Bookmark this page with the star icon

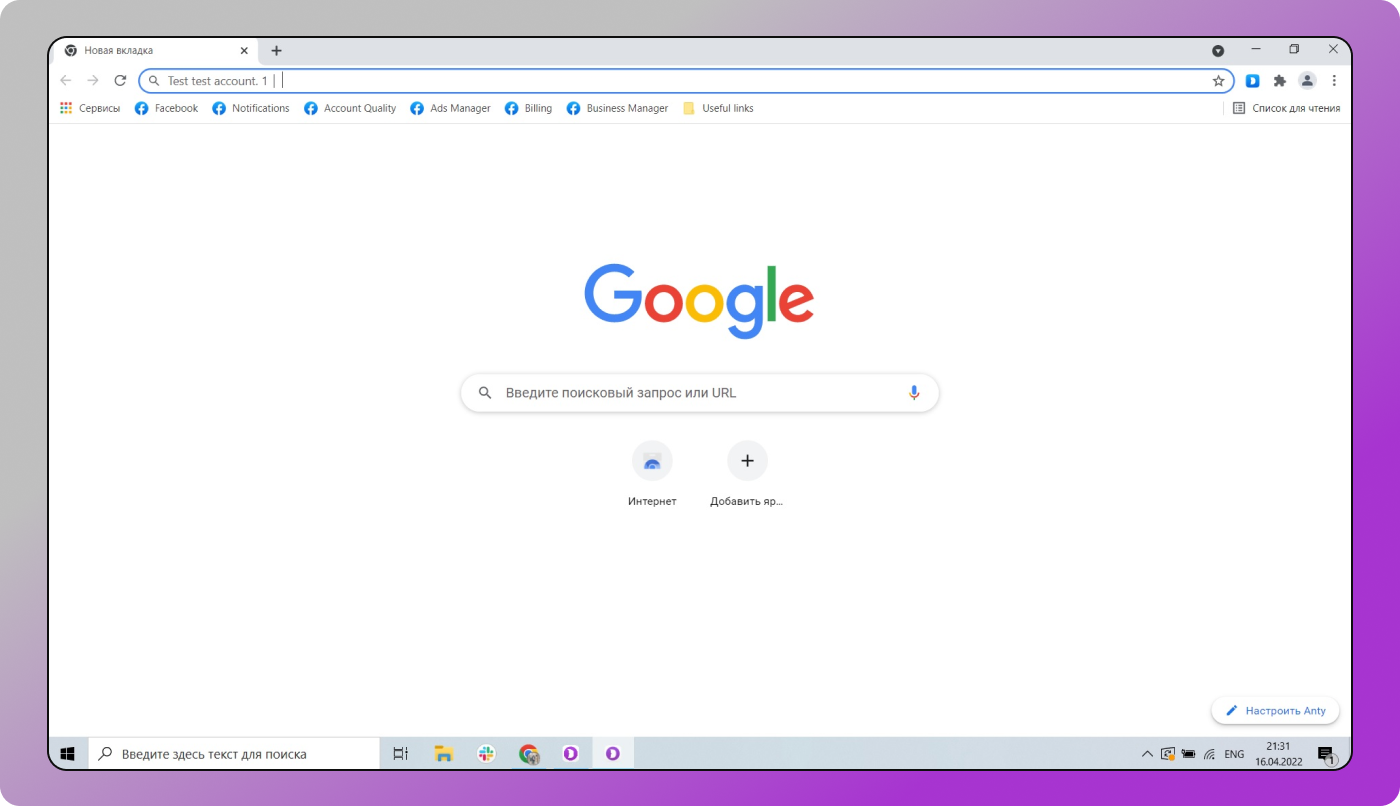click(1218, 81)
